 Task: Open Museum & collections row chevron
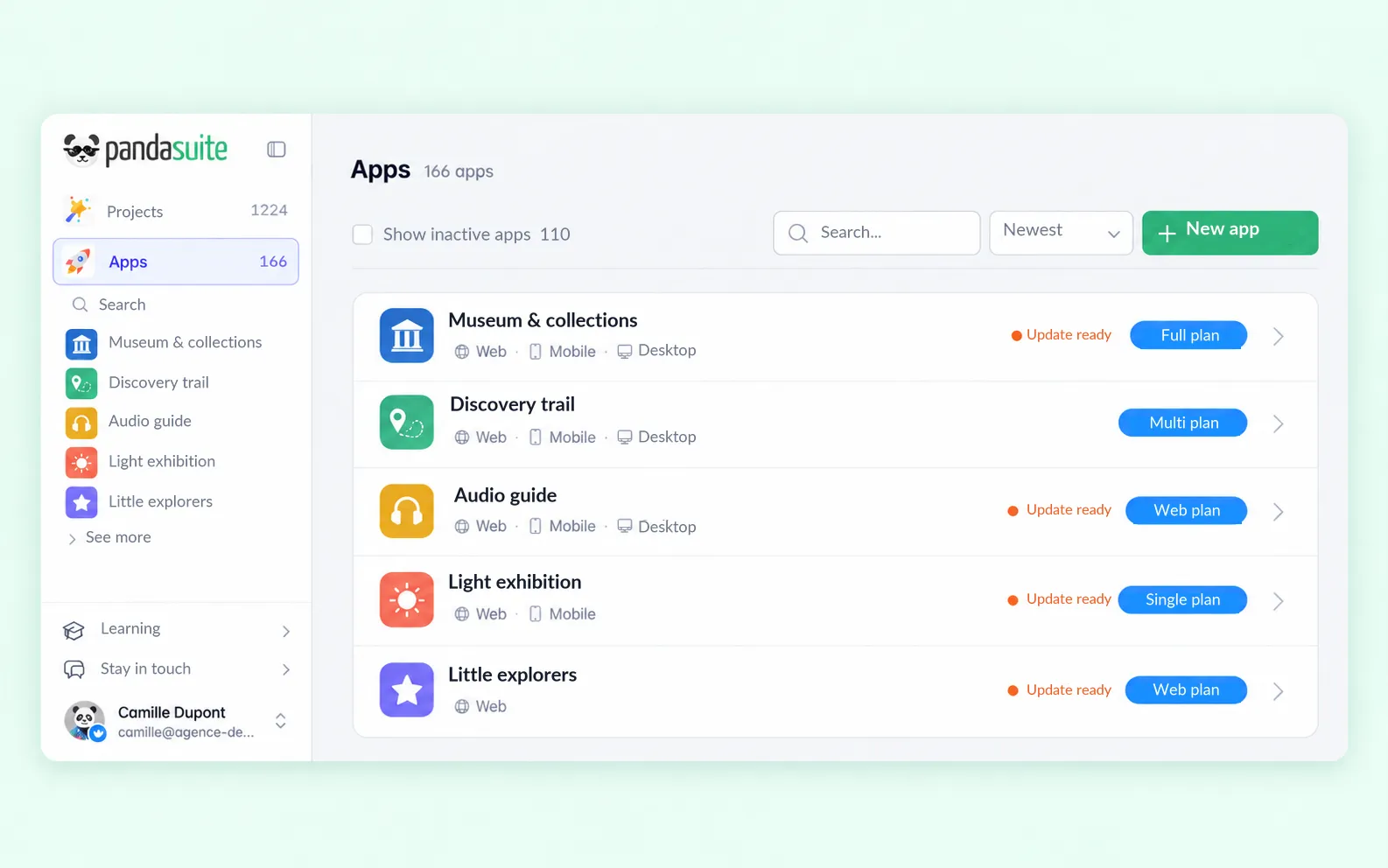point(1279,336)
